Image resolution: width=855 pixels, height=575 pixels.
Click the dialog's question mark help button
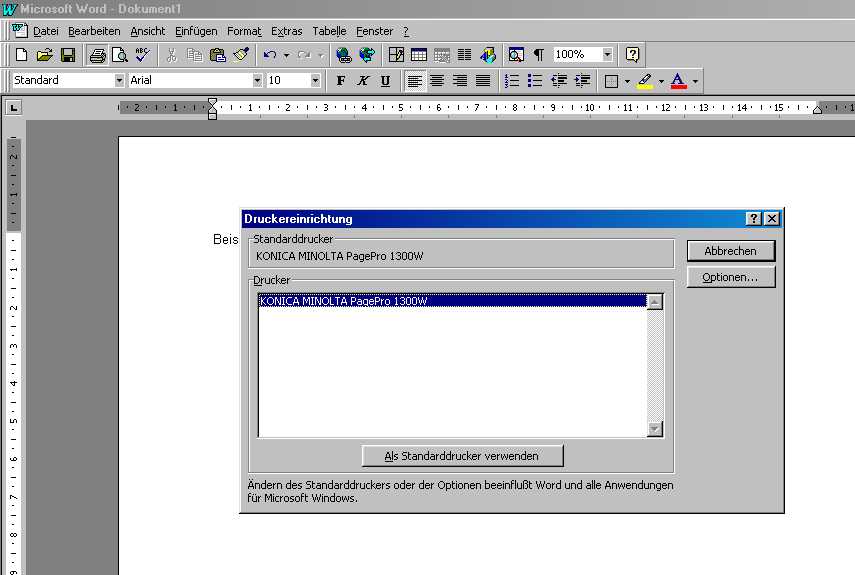coord(754,219)
